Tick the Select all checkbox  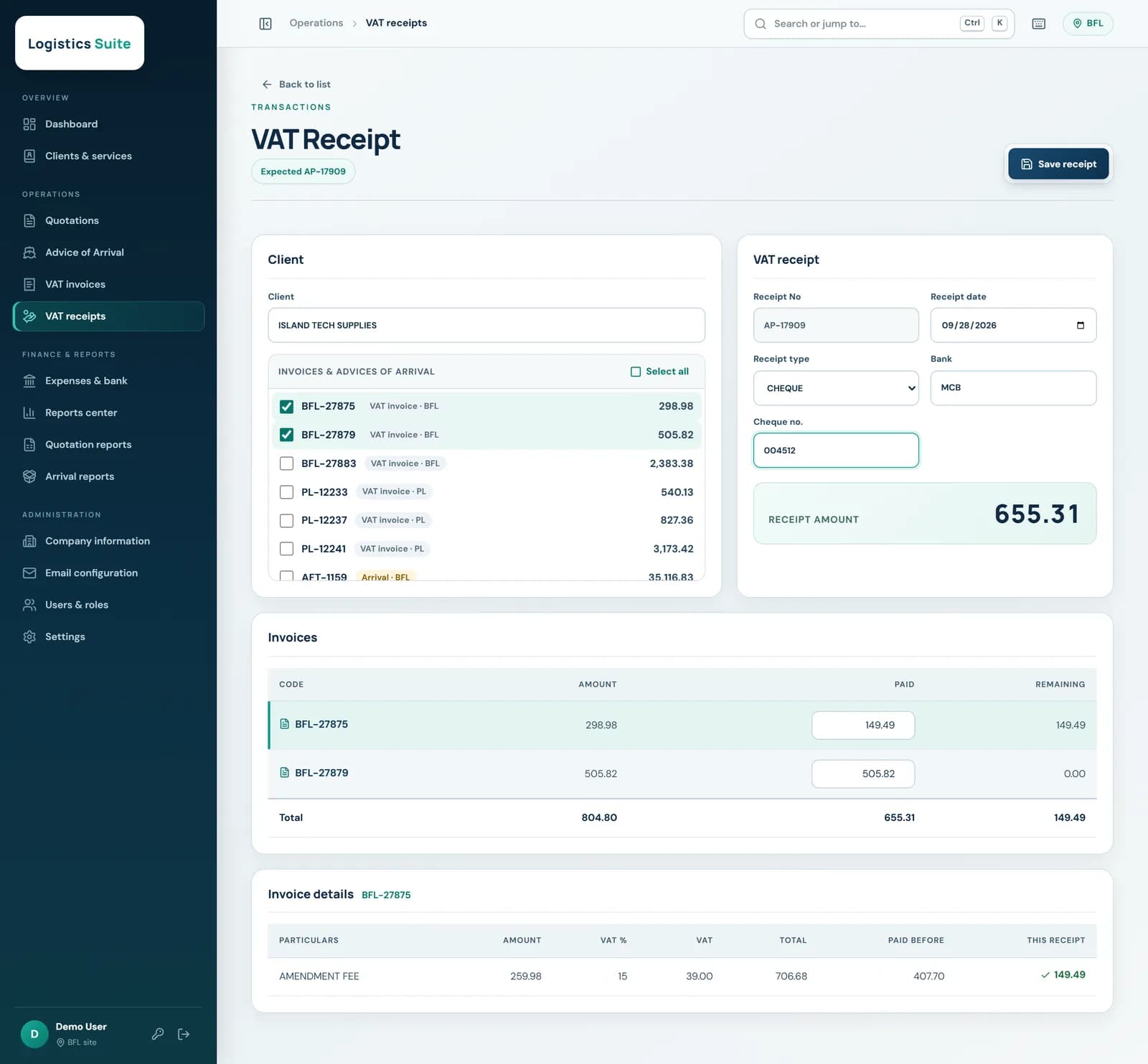coord(636,372)
